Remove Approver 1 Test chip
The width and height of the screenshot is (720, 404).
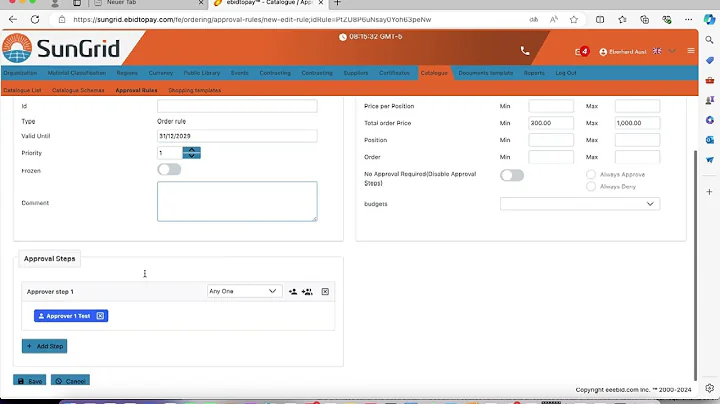point(100,316)
